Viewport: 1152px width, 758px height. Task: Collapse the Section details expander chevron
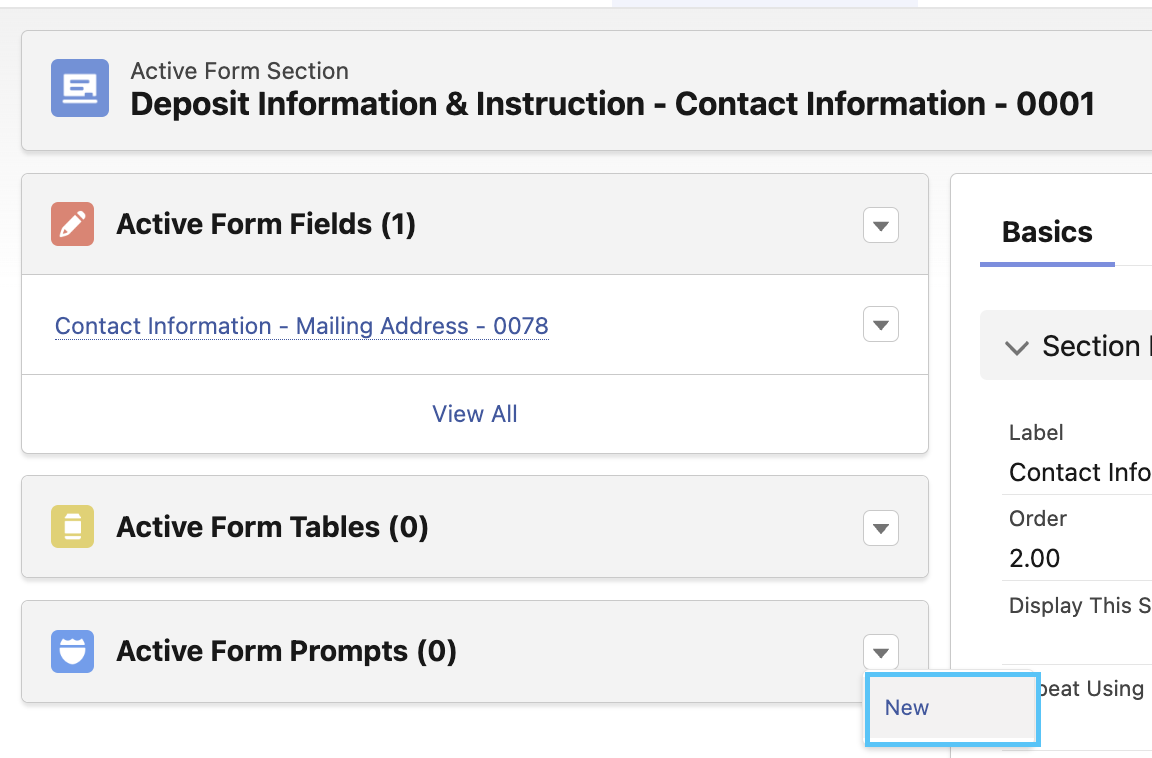coord(1017,347)
